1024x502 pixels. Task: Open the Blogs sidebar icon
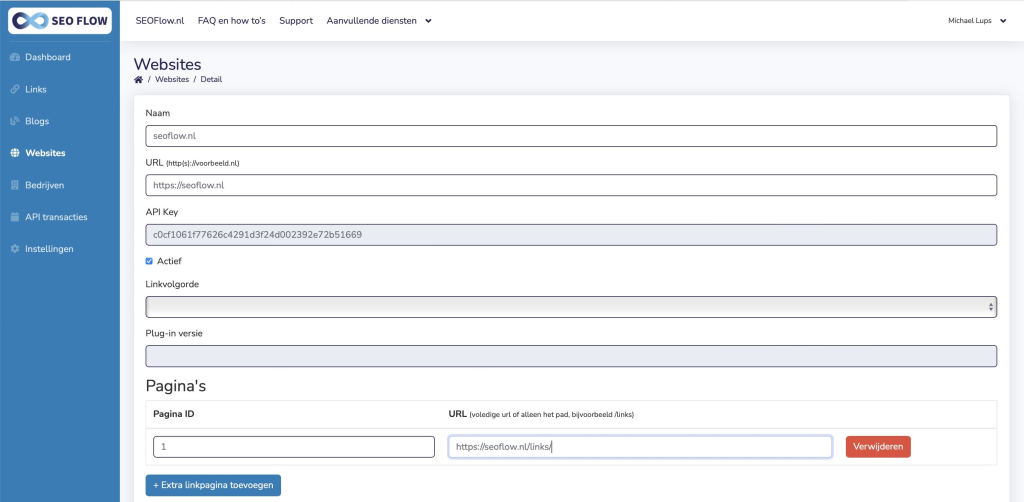(15, 121)
